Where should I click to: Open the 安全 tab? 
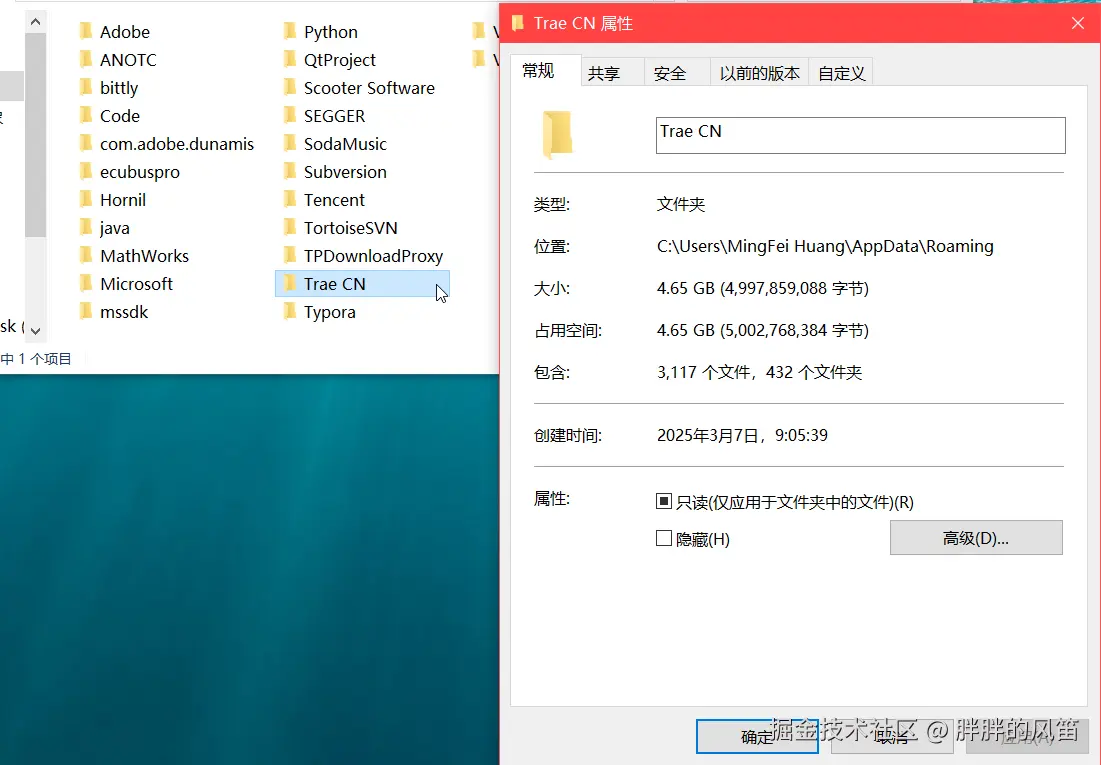click(673, 71)
